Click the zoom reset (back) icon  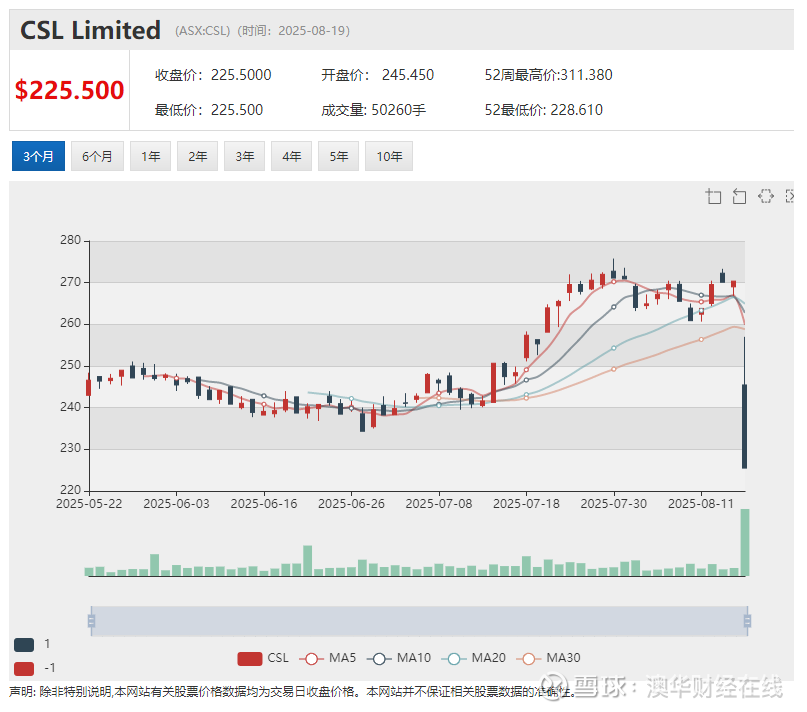click(739, 196)
